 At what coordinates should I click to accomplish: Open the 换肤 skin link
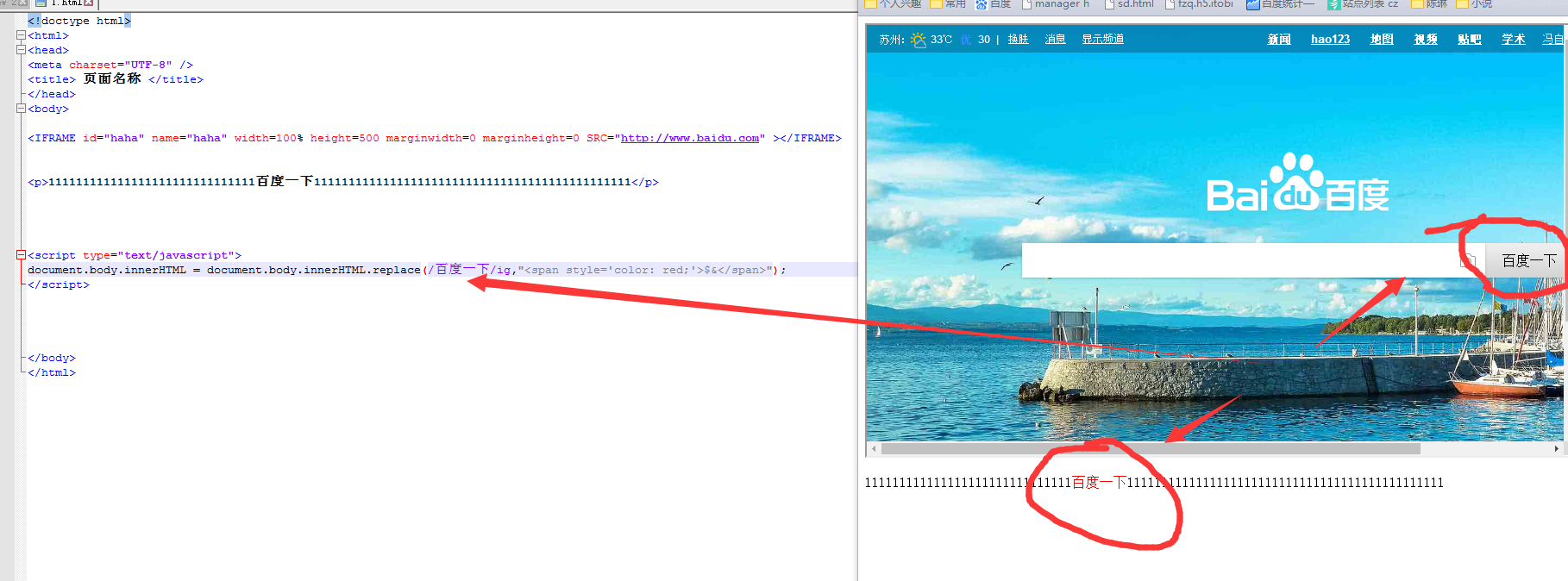click(x=1018, y=40)
